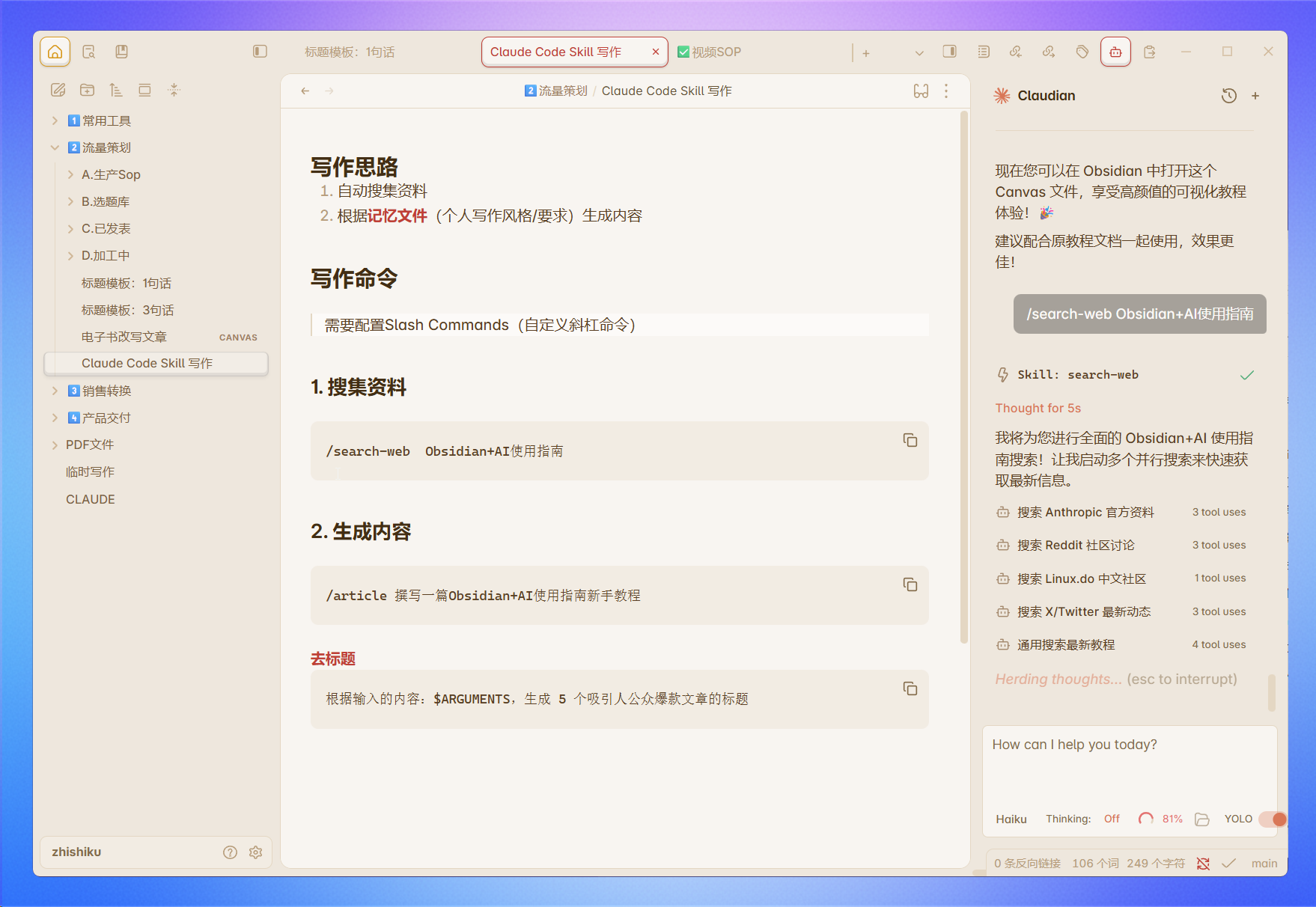The image size is (1316, 907).
Task: Switch to the 标题模板：1句话 tab
Action: pos(350,52)
